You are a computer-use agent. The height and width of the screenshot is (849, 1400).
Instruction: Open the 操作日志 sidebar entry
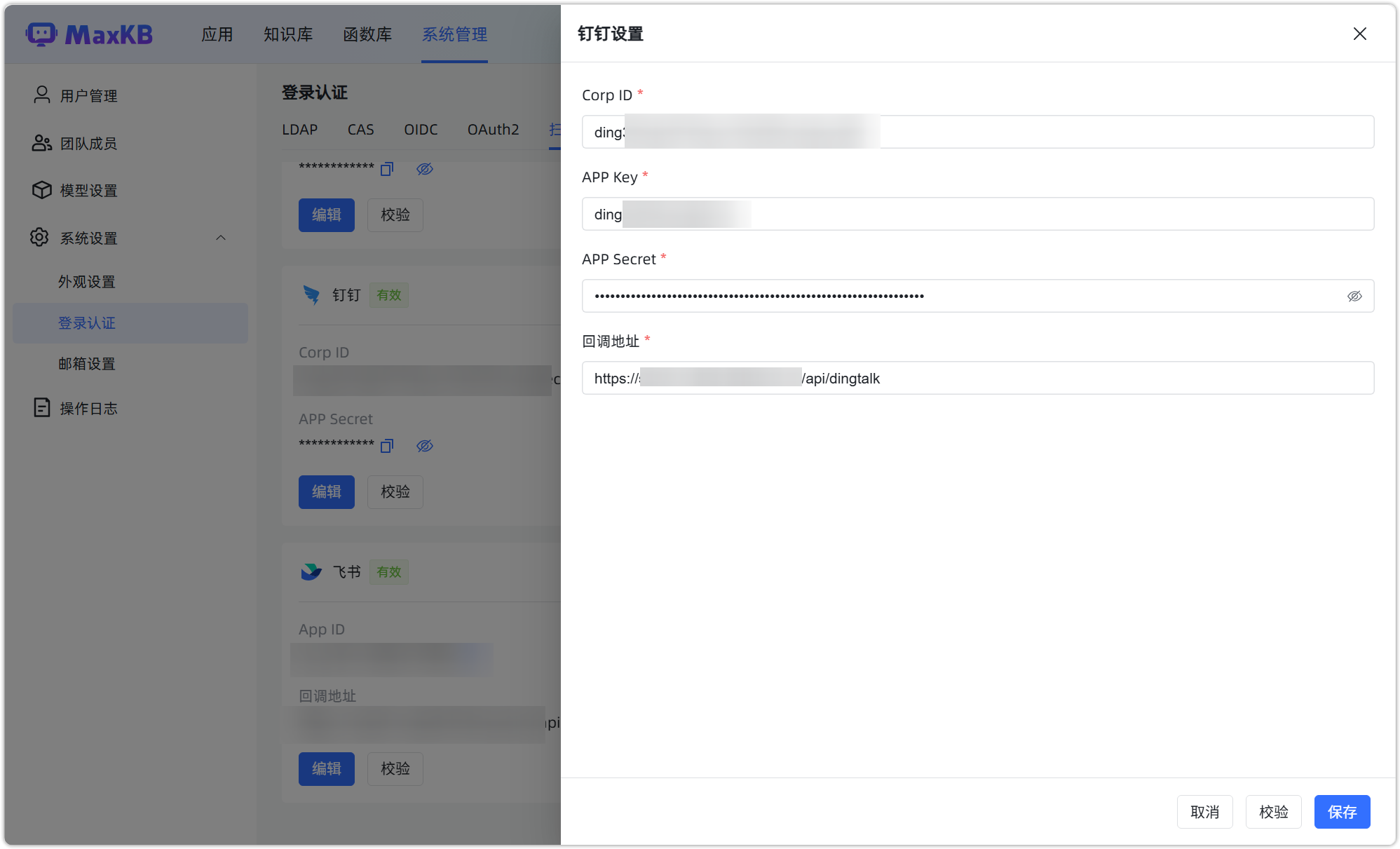point(88,408)
